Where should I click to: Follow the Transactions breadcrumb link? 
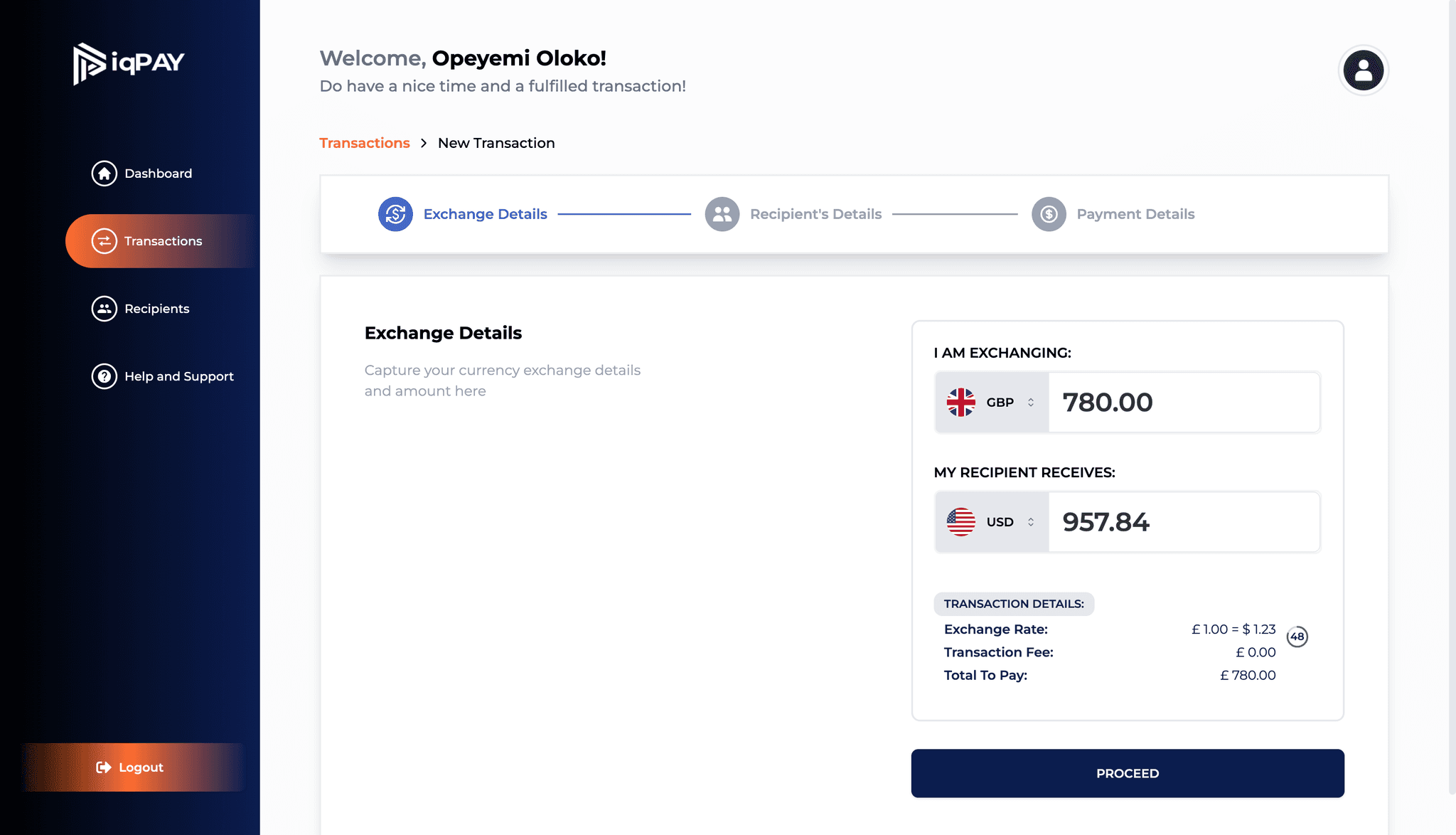[365, 143]
